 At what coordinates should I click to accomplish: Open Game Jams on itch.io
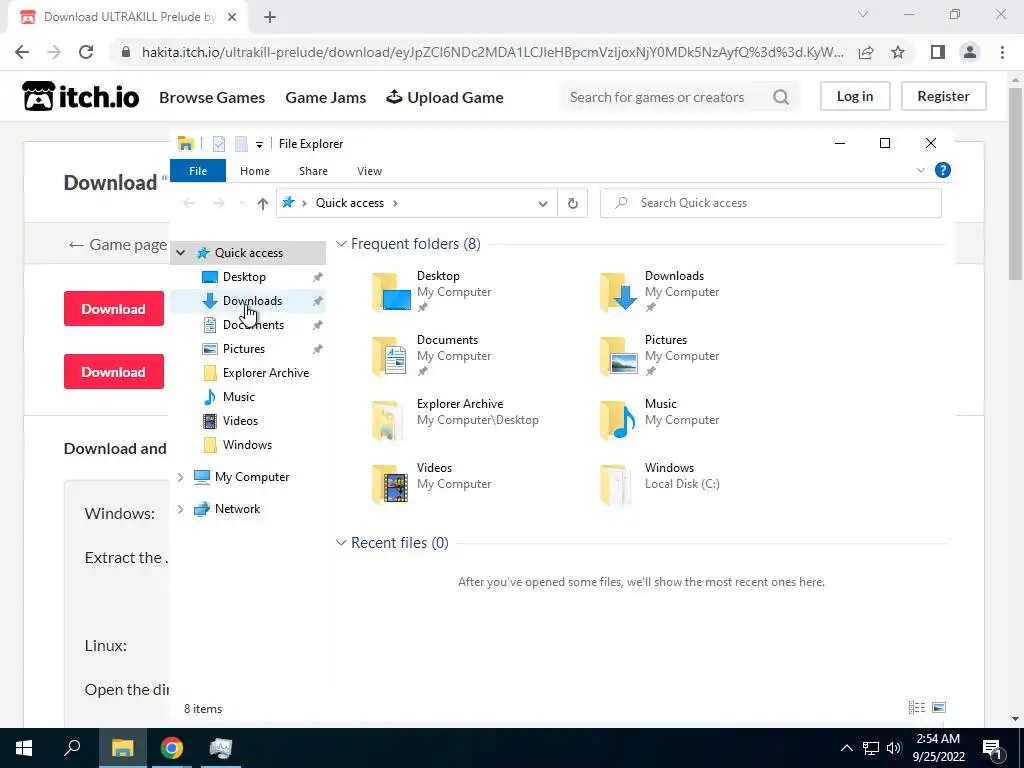point(326,97)
